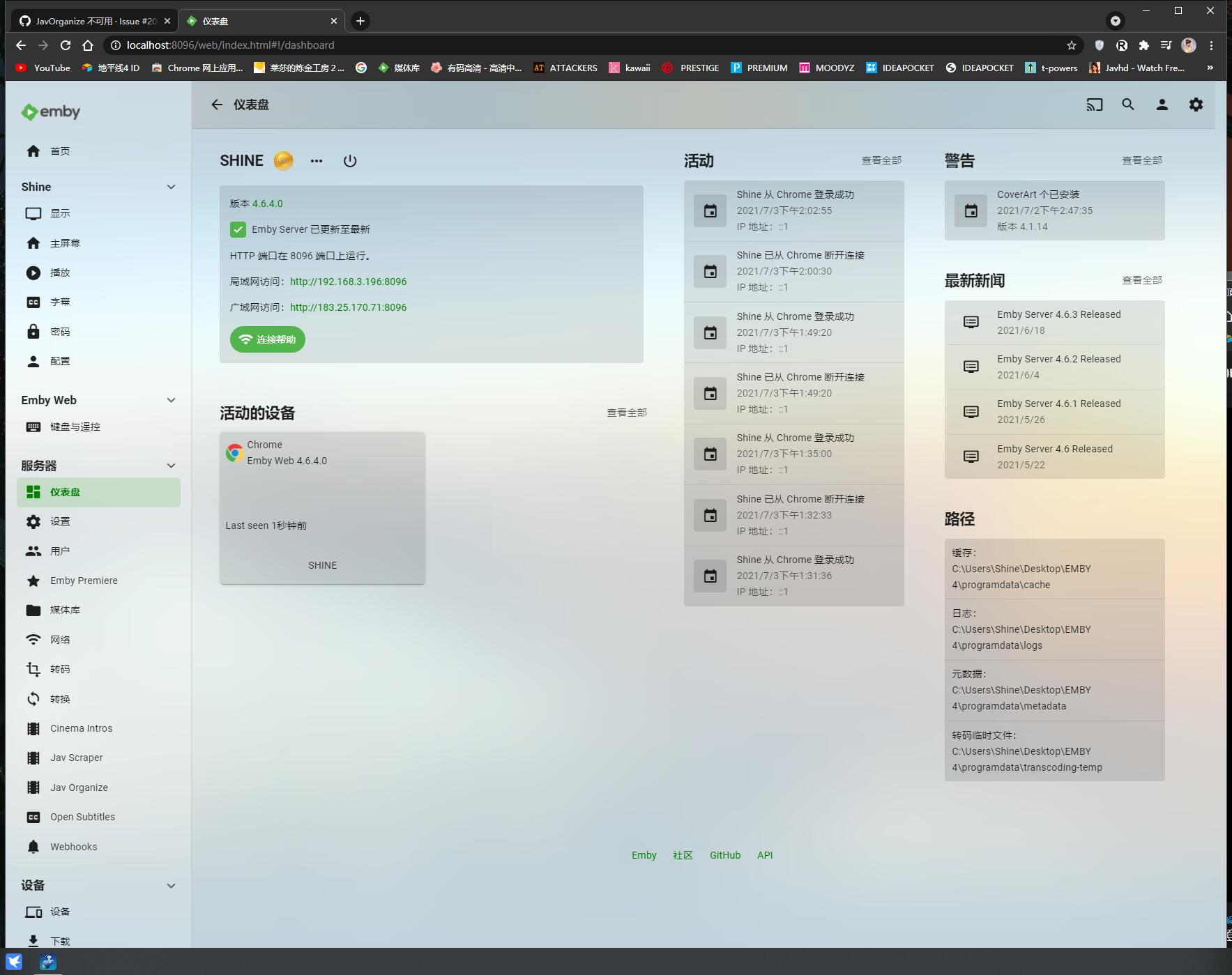Open the three-dot menu next to SHINE
Viewport: 1232px width, 975px height.
(x=317, y=161)
